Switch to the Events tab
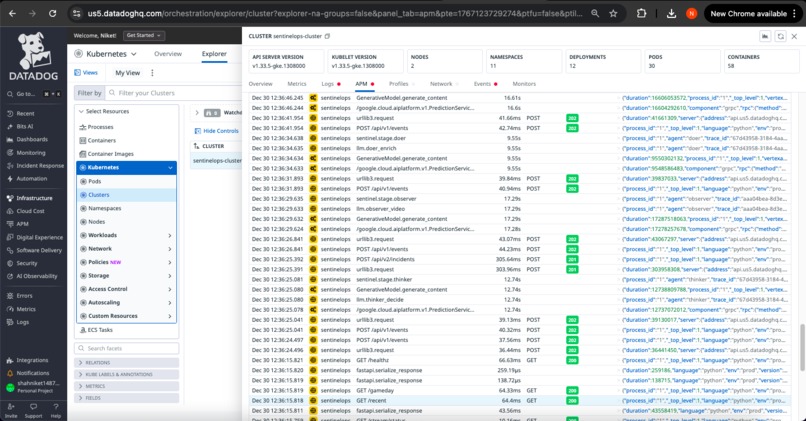The height and width of the screenshot is (421, 806). [x=482, y=84]
